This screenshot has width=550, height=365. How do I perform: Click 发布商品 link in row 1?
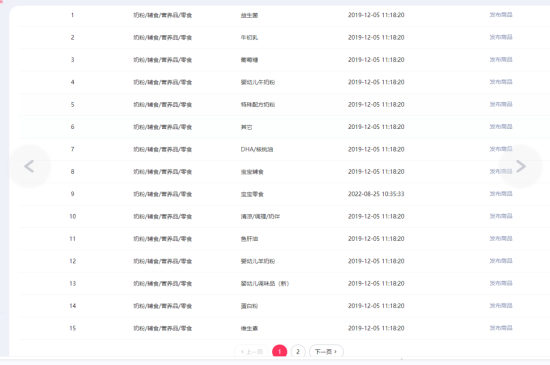501,15
